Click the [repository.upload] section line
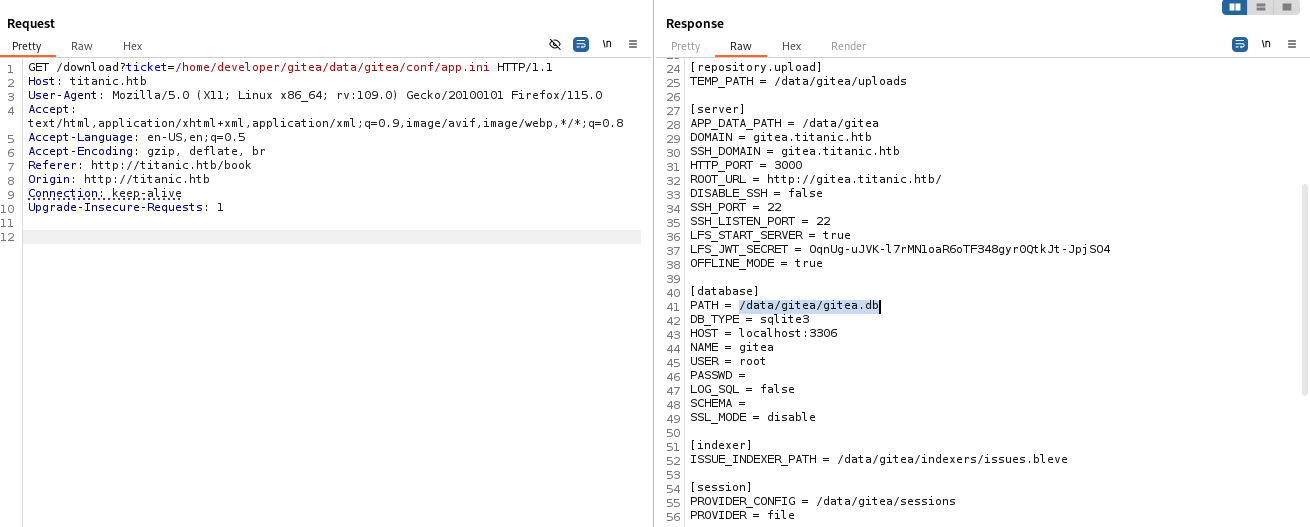This screenshot has width=1310, height=527. point(756,67)
